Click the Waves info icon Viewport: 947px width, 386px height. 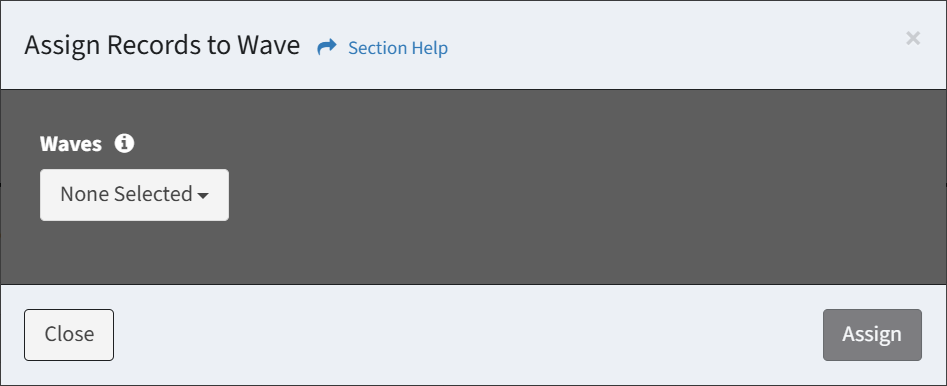point(124,144)
